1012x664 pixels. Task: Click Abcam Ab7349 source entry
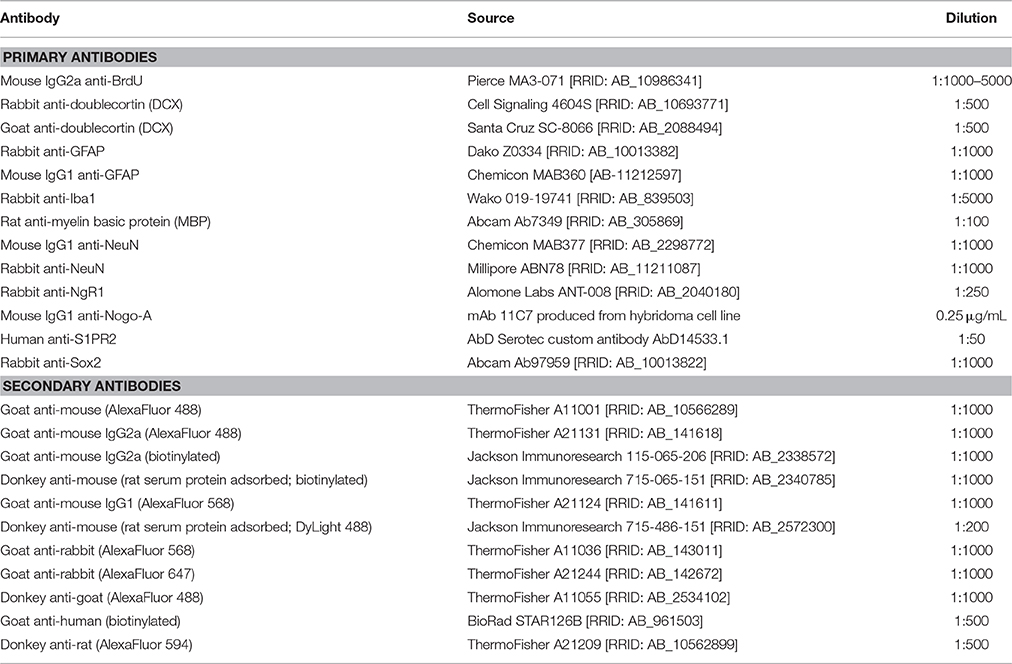(574, 221)
